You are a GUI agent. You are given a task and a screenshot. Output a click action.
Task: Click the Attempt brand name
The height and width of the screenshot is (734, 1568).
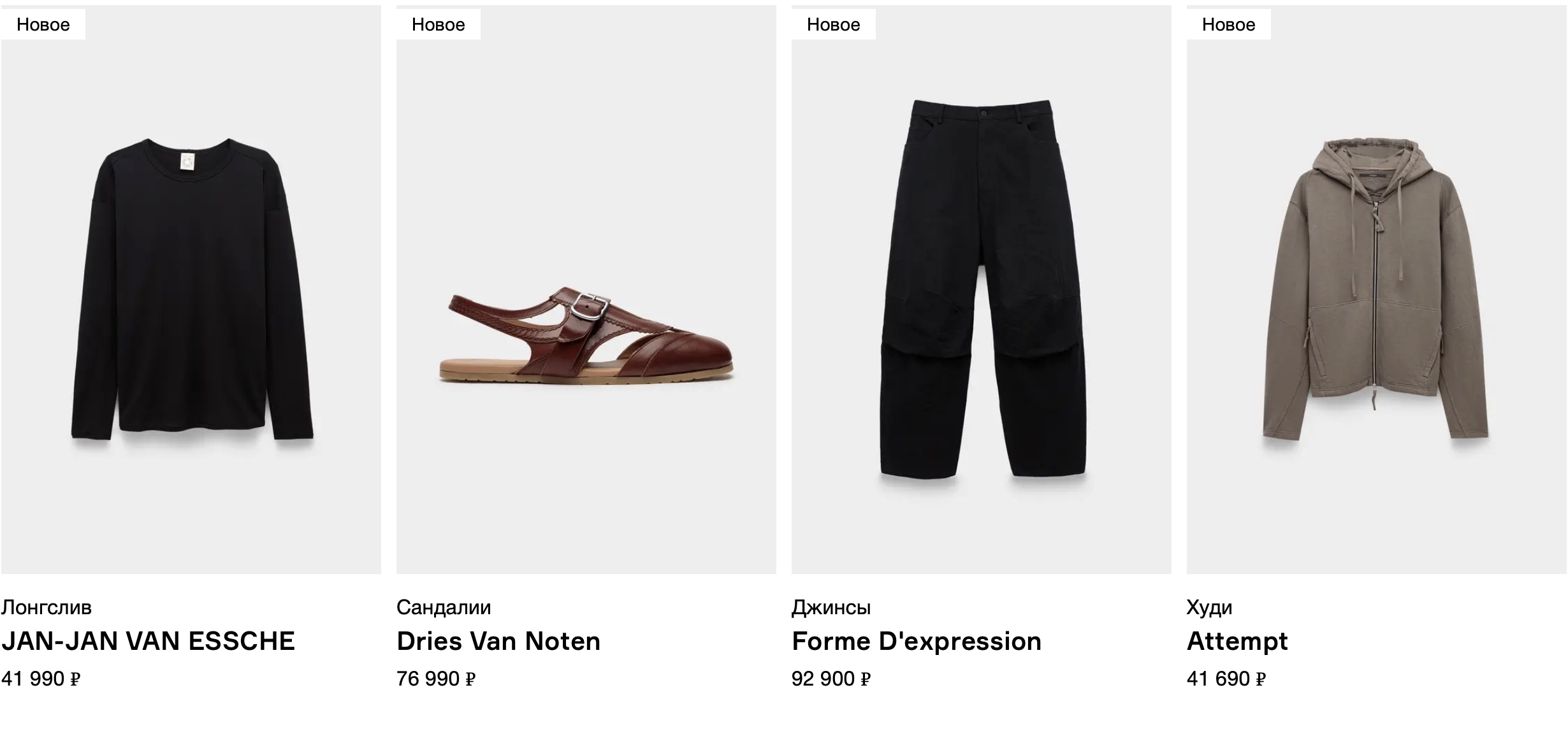tap(1237, 641)
